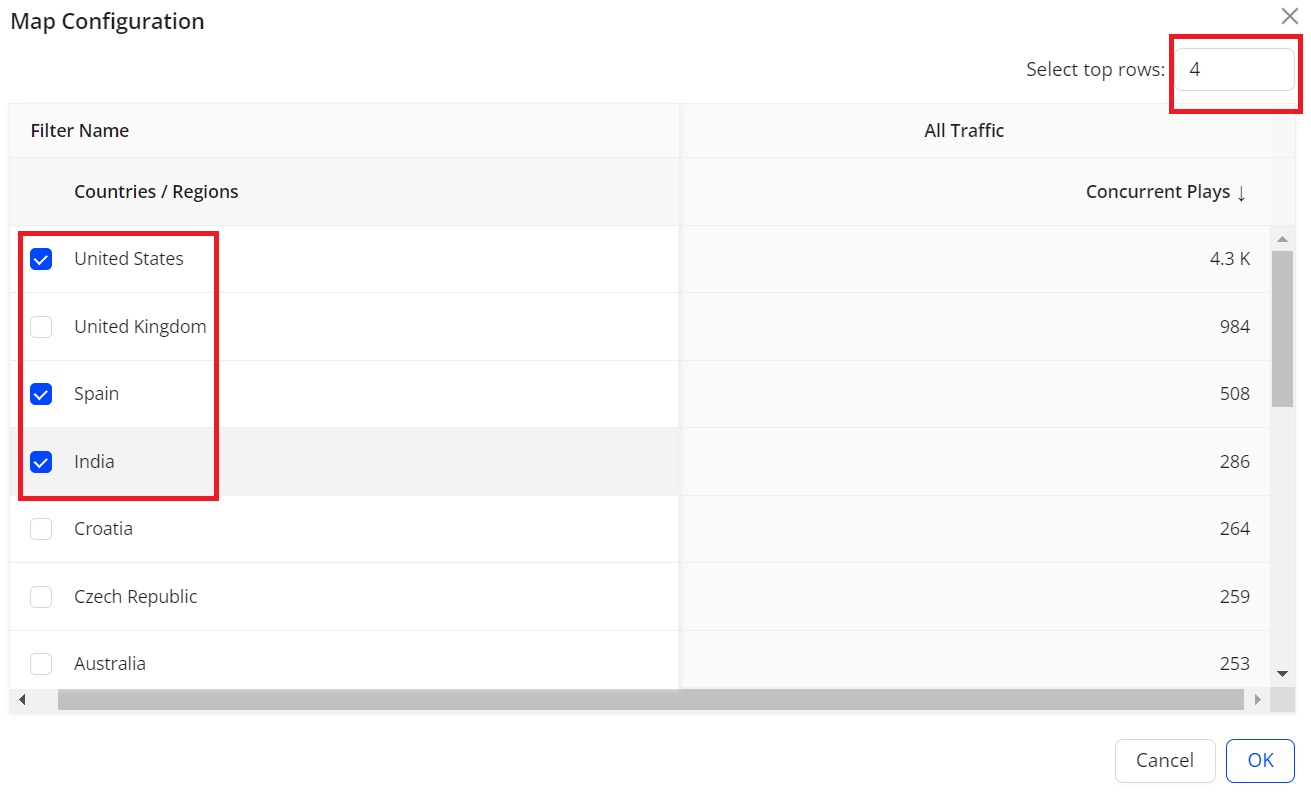The image size is (1311, 800).
Task: Uncheck the United States checkbox
Action: tap(41, 260)
